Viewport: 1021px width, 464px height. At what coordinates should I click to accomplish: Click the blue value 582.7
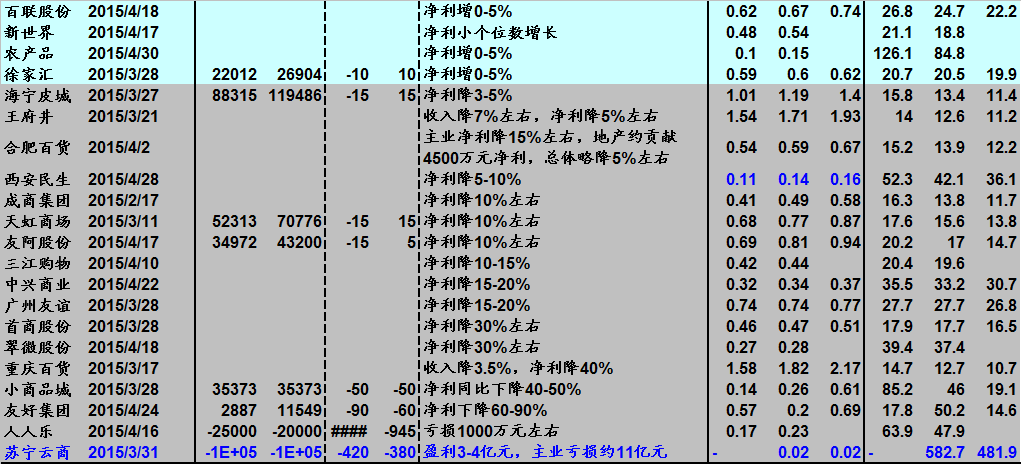[944, 452]
